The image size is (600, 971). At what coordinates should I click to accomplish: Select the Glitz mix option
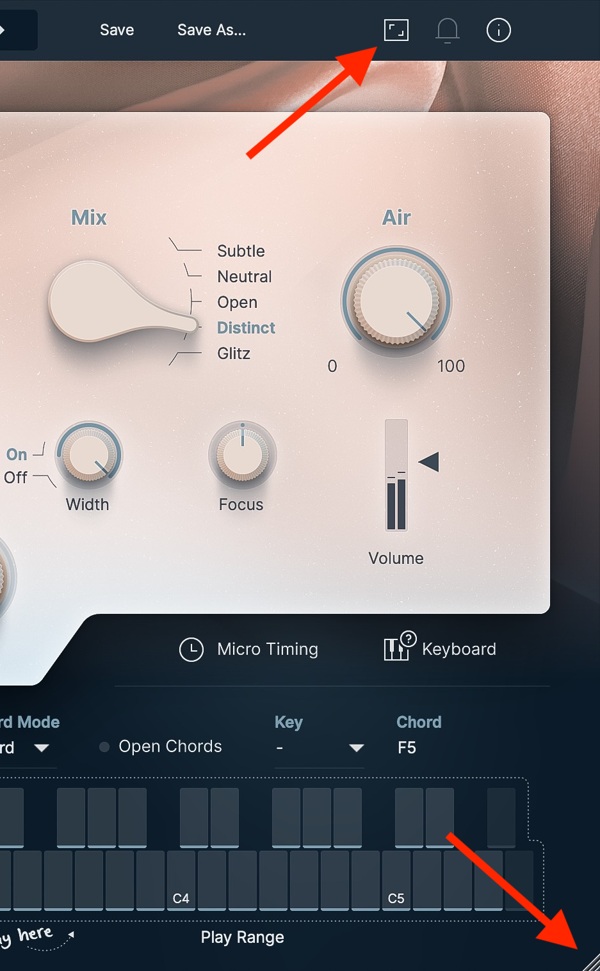[233, 354]
